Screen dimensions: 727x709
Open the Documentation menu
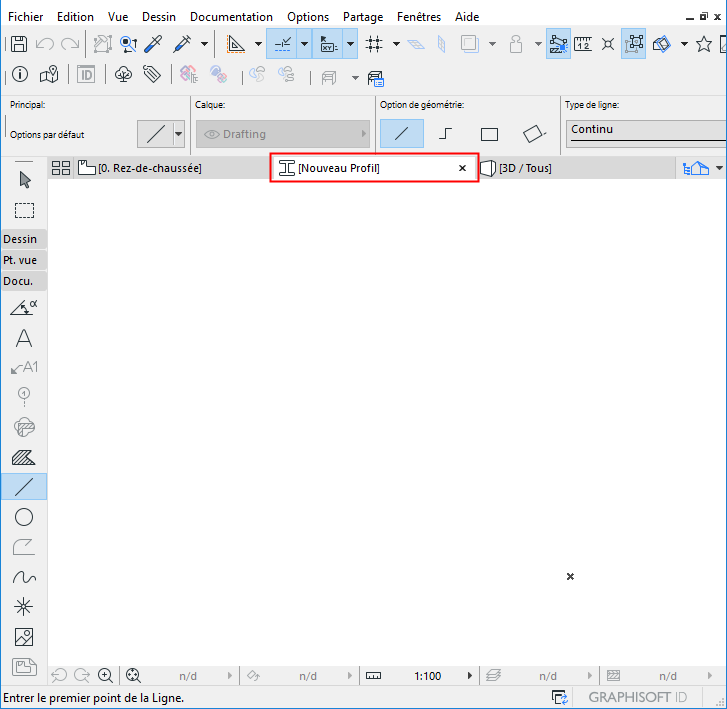tap(231, 17)
